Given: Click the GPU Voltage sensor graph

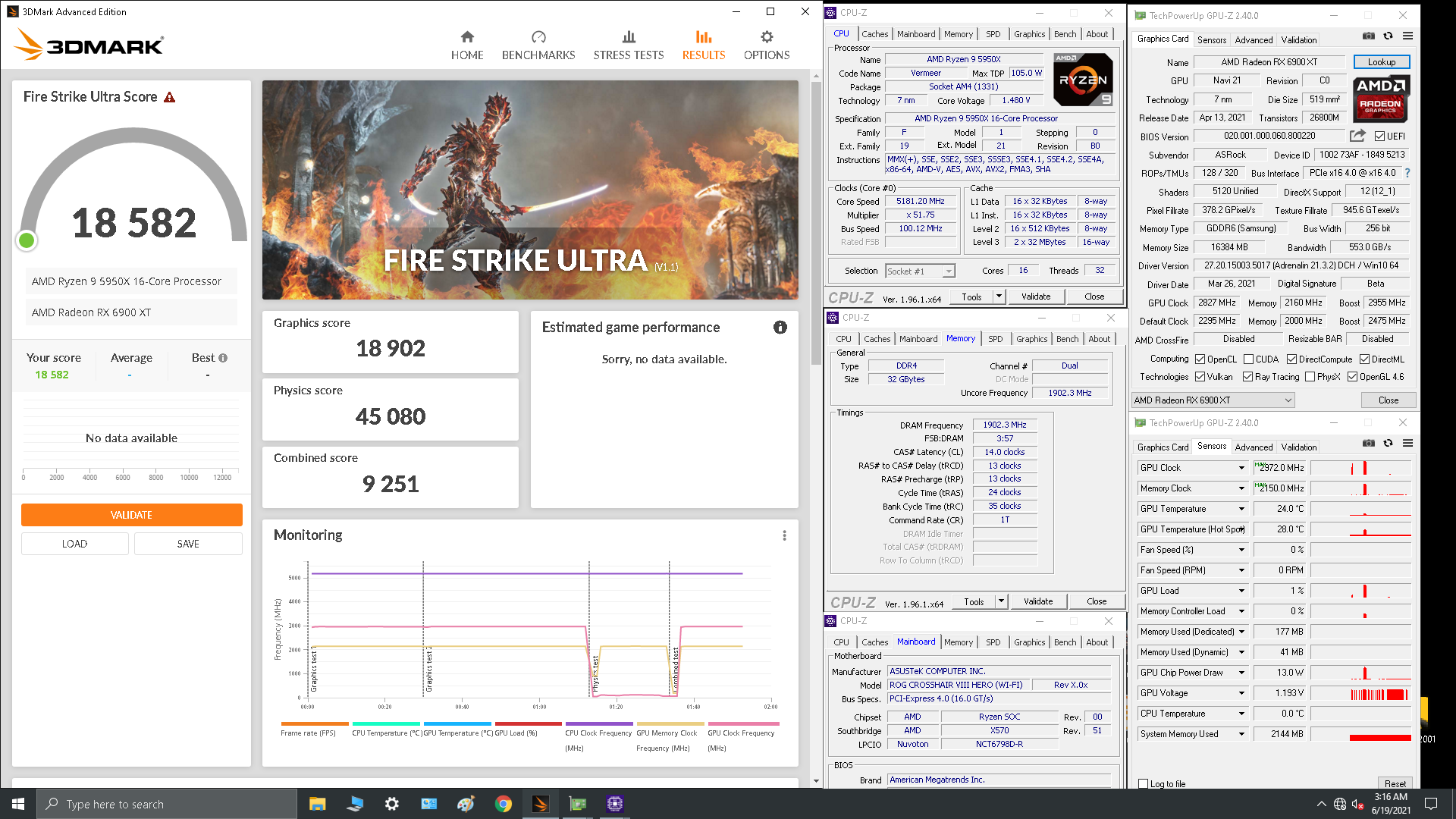Looking at the screenshot, I should (x=1360, y=693).
